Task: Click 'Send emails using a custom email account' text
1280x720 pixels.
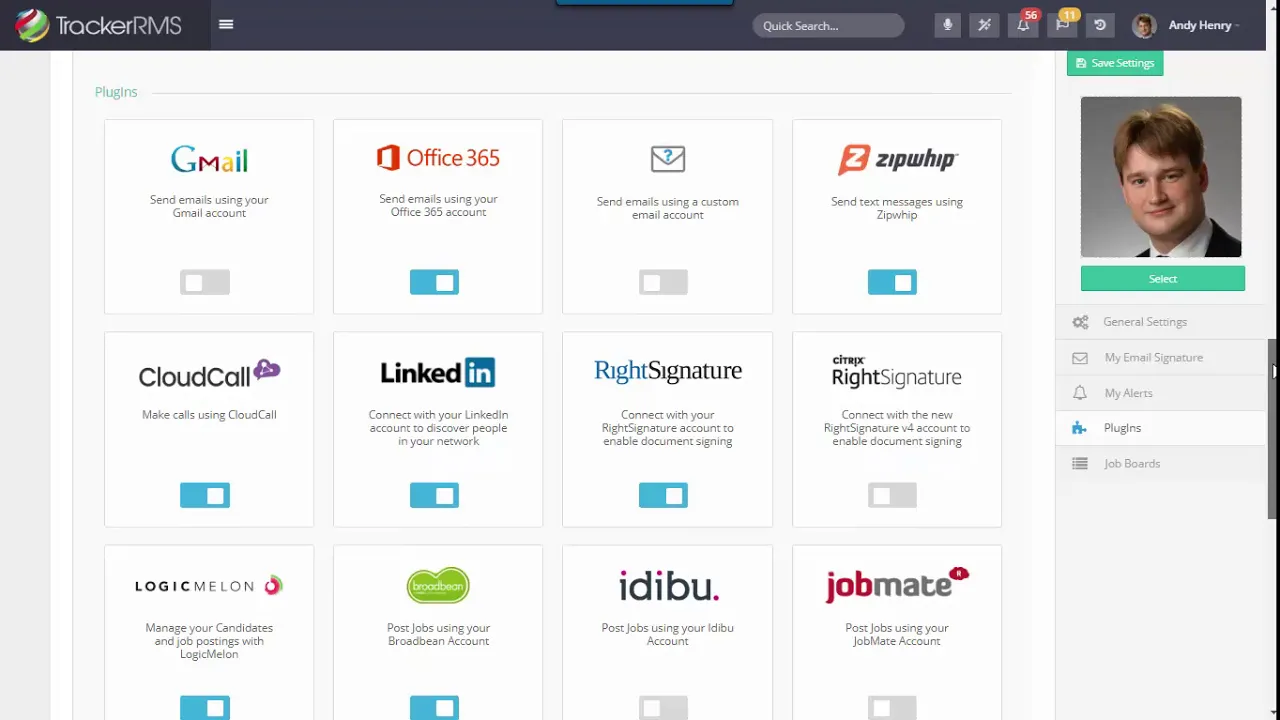Action: tap(667, 208)
